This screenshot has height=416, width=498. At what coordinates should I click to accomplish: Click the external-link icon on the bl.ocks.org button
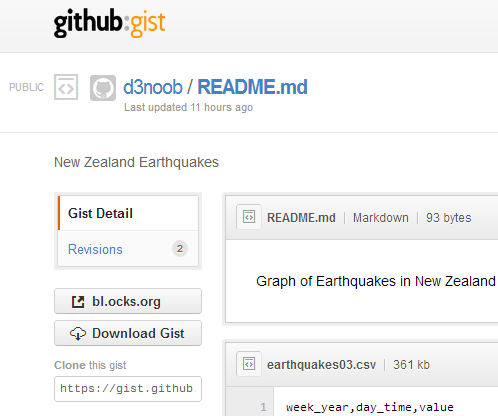coord(78,302)
